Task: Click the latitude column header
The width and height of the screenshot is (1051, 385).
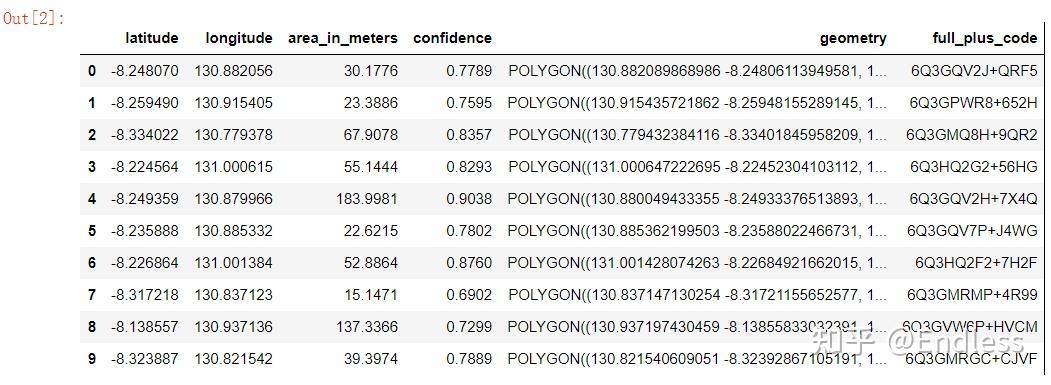Action: (152, 38)
